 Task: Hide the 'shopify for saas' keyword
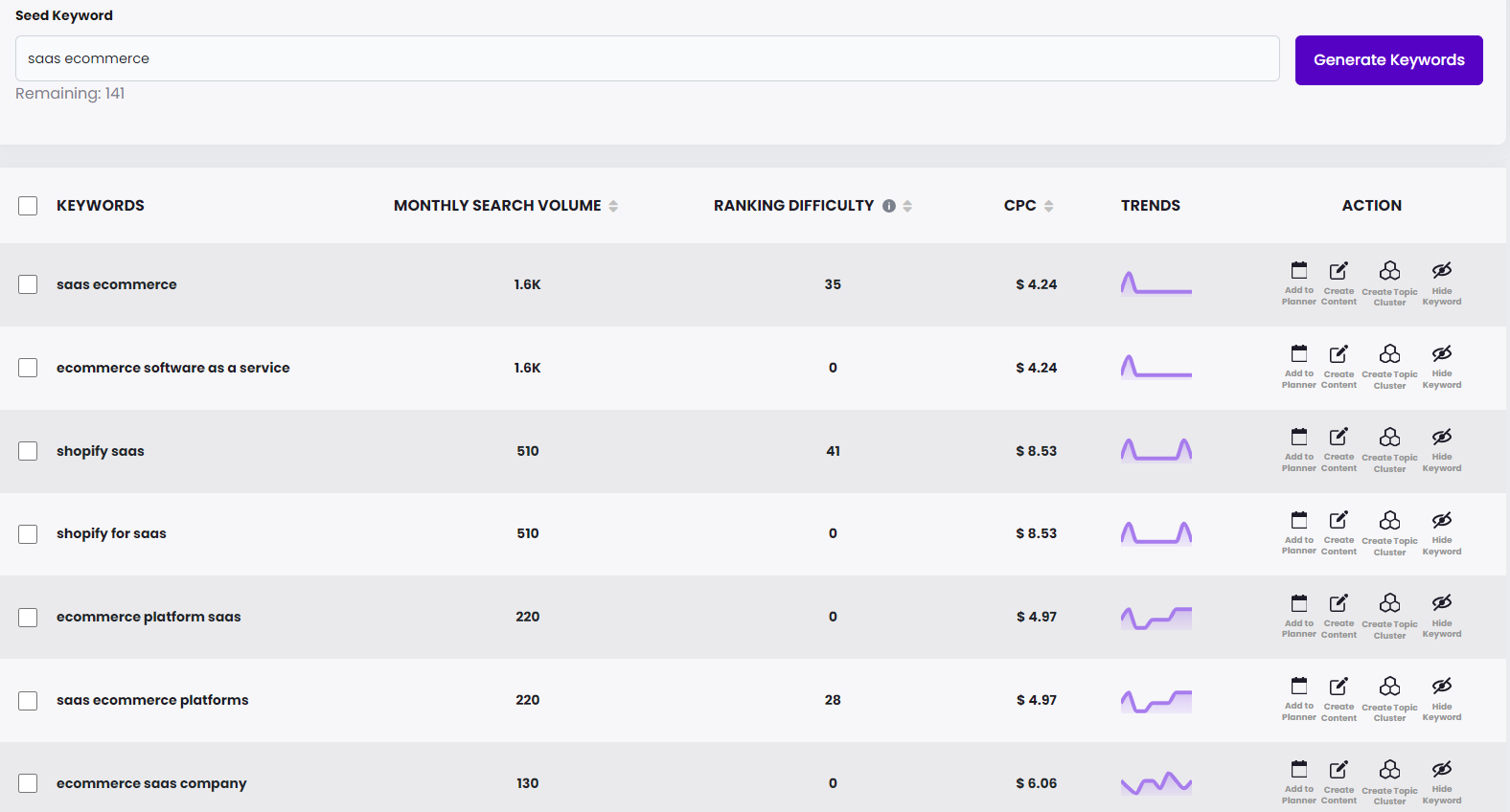coord(1442,533)
